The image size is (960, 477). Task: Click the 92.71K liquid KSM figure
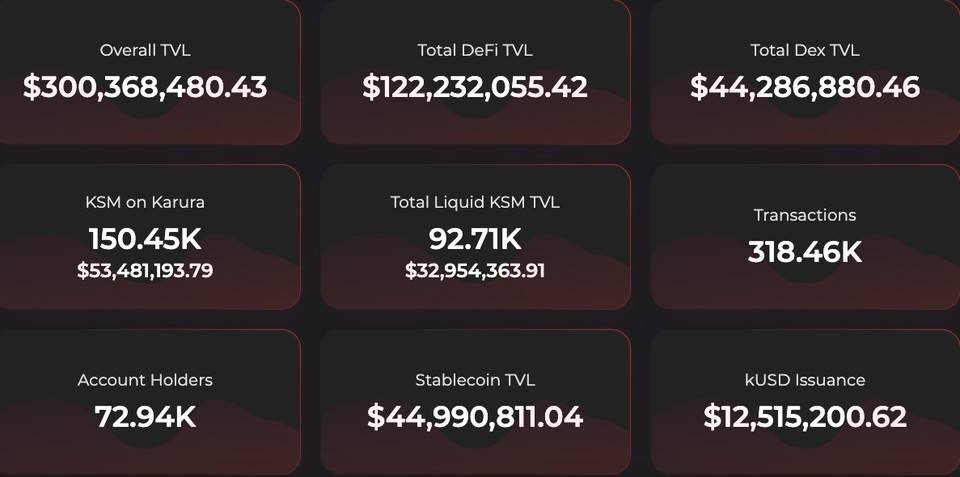pyautogui.click(x=475, y=239)
